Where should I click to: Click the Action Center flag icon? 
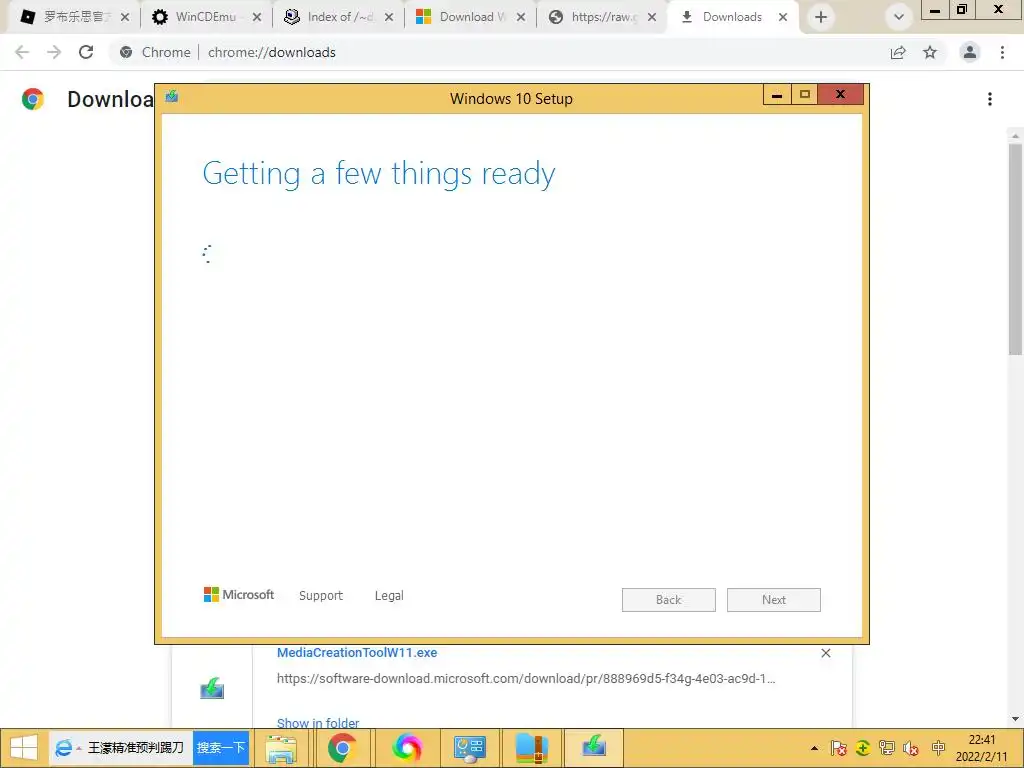(x=839, y=748)
